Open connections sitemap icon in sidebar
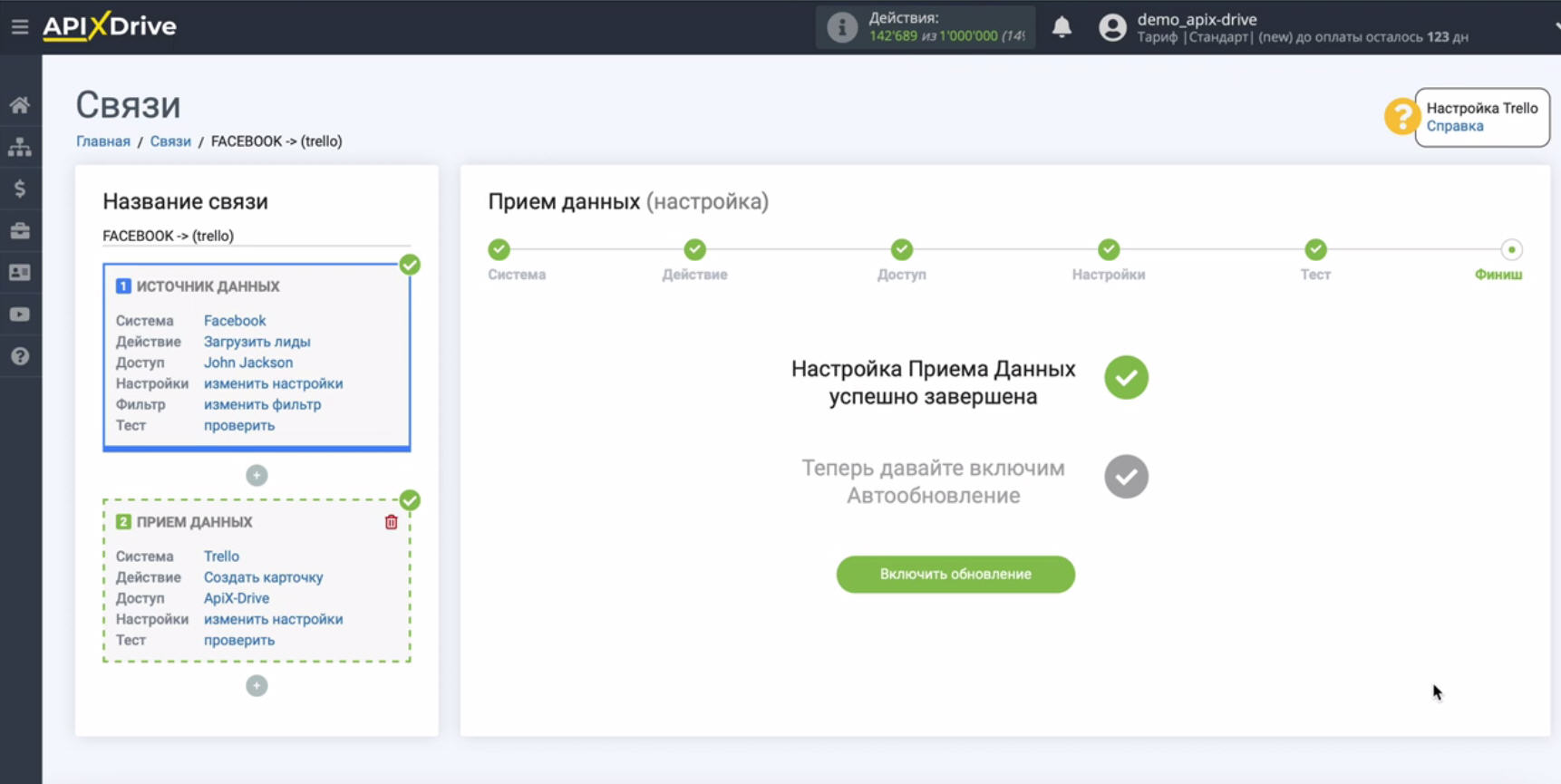This screenshot has height=784, width=1561. (x=20, y=147)
